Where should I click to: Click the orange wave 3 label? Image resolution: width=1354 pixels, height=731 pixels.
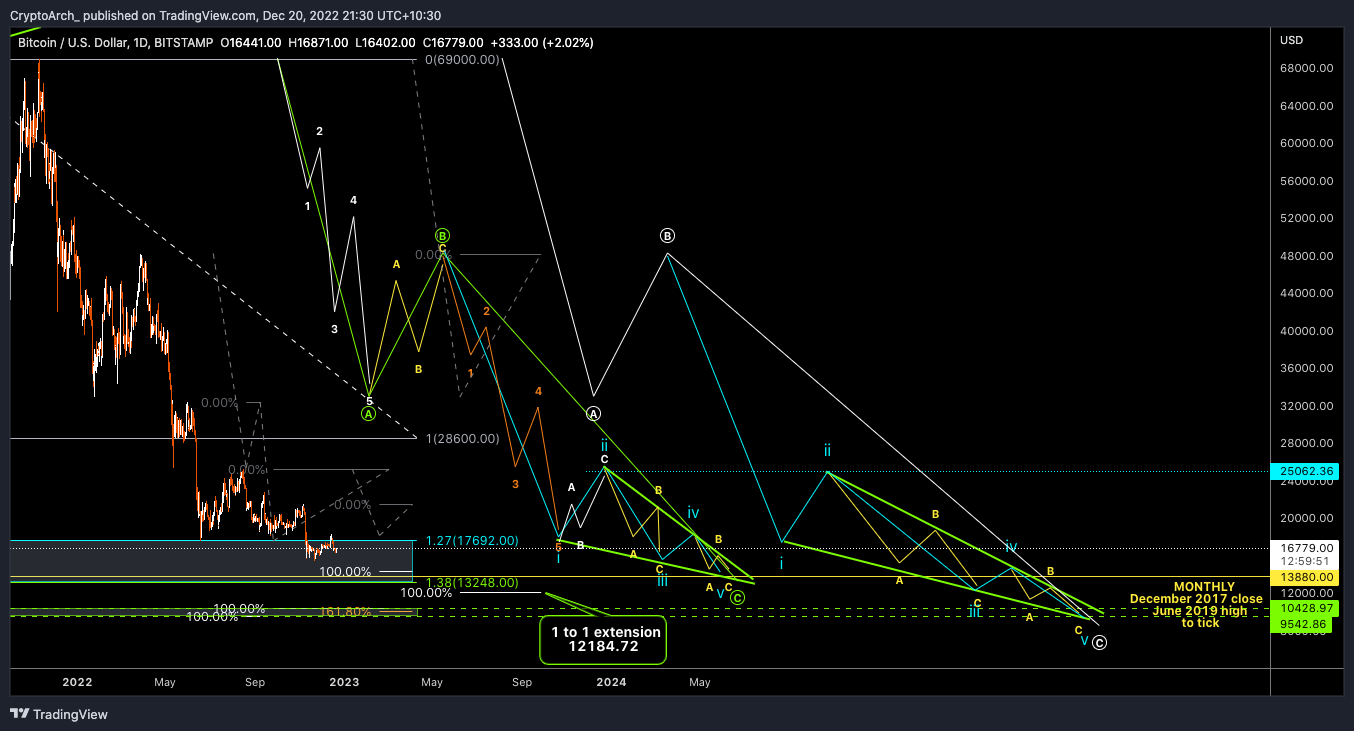[515, 484]
